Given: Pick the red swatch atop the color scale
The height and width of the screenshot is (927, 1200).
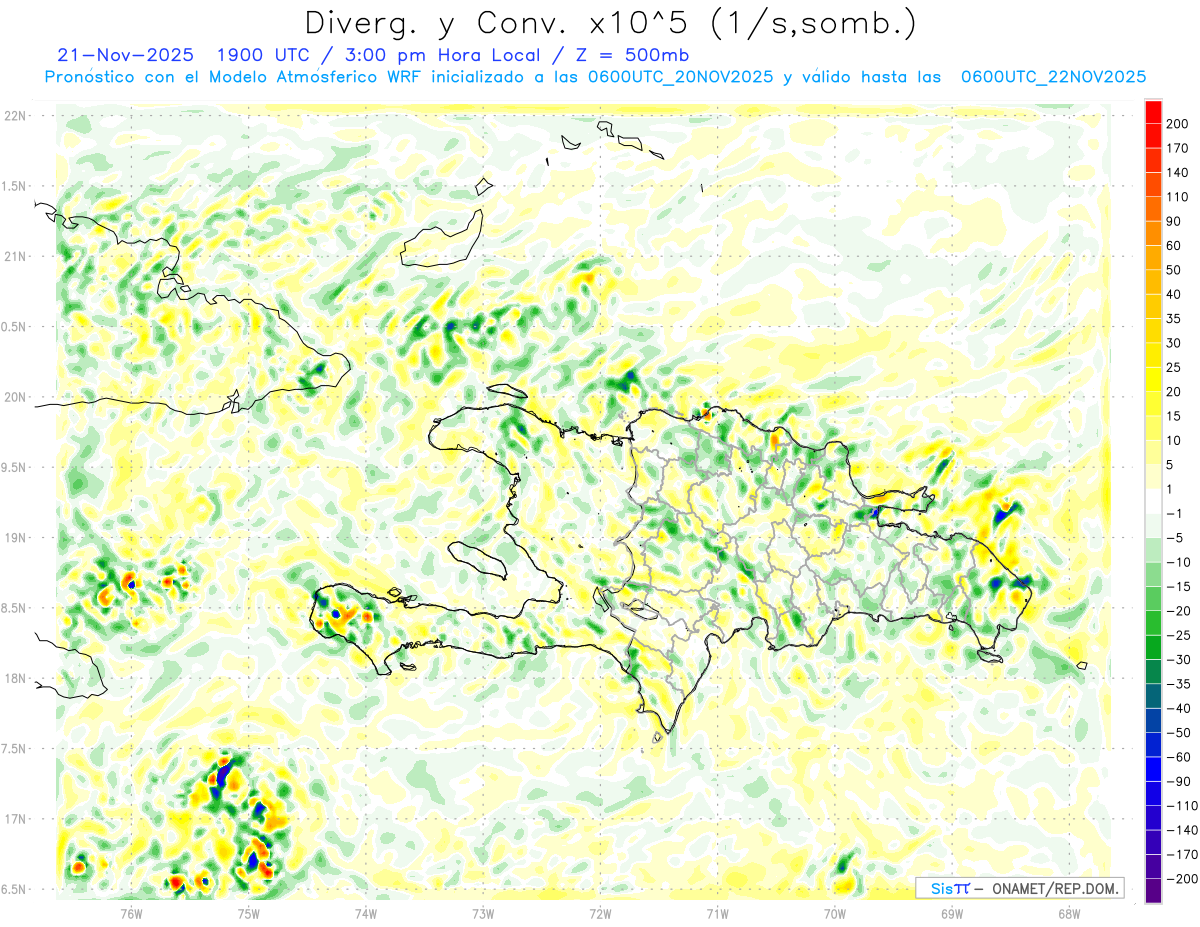Looking at the screenshot, I should click(x=1154, y=111).
